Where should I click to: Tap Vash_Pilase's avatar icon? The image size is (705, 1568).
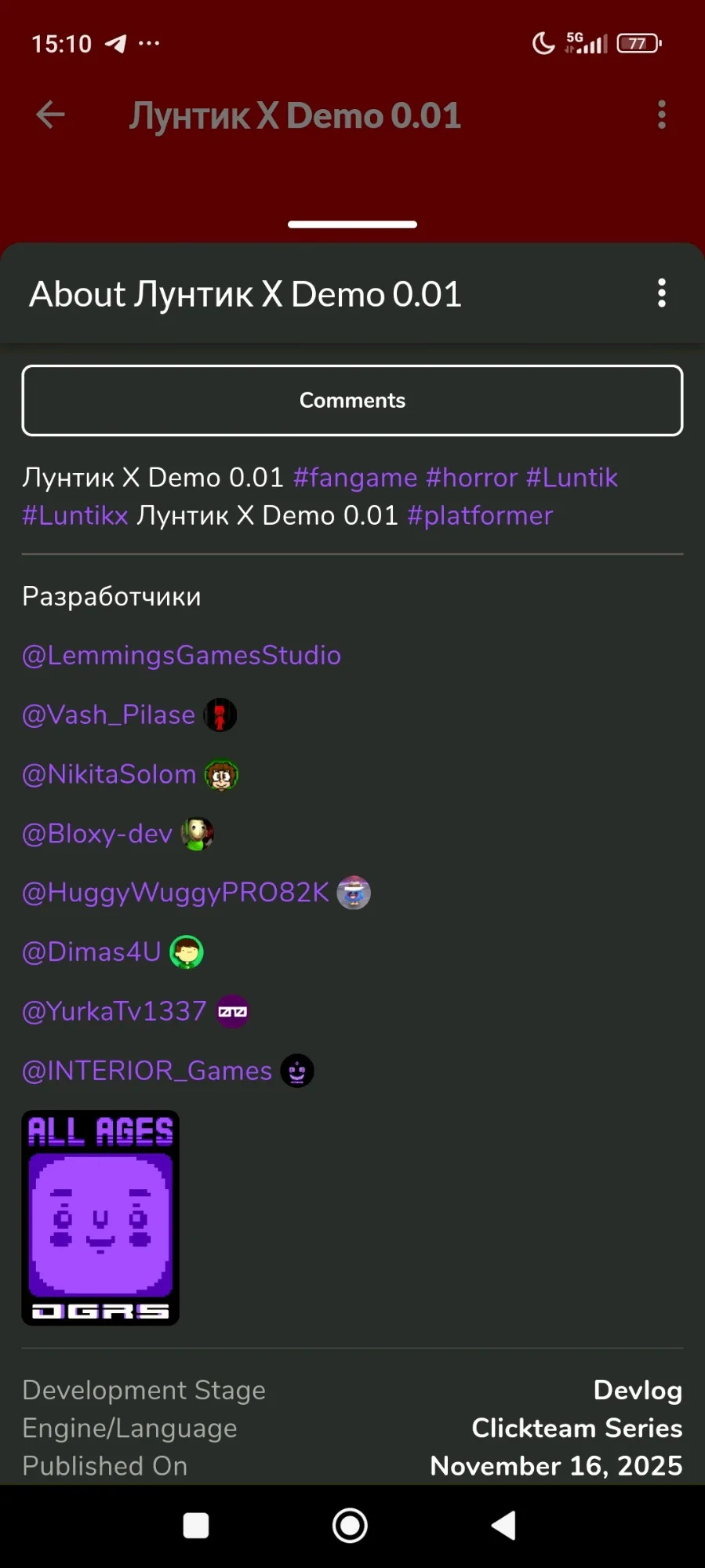220,715
